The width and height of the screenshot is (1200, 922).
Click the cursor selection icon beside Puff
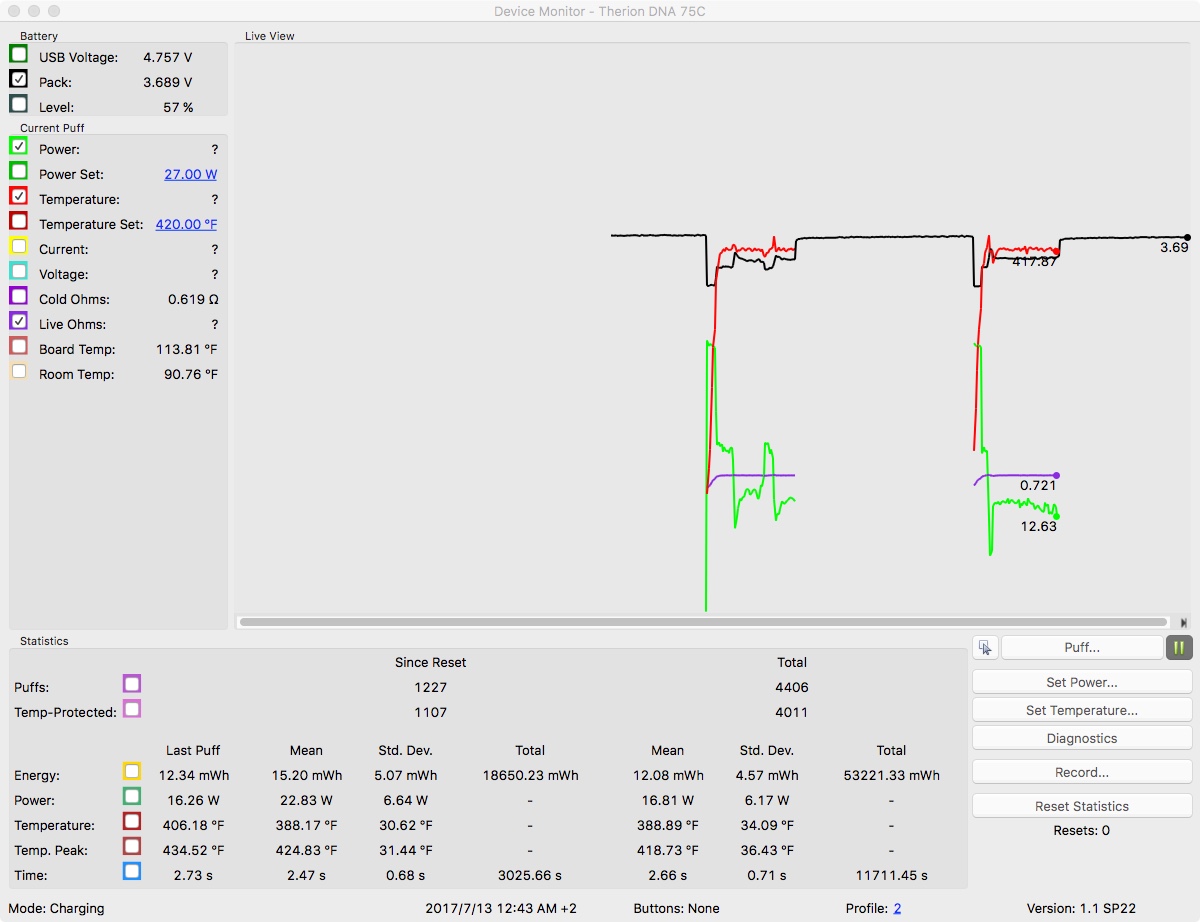click(985, 647)
